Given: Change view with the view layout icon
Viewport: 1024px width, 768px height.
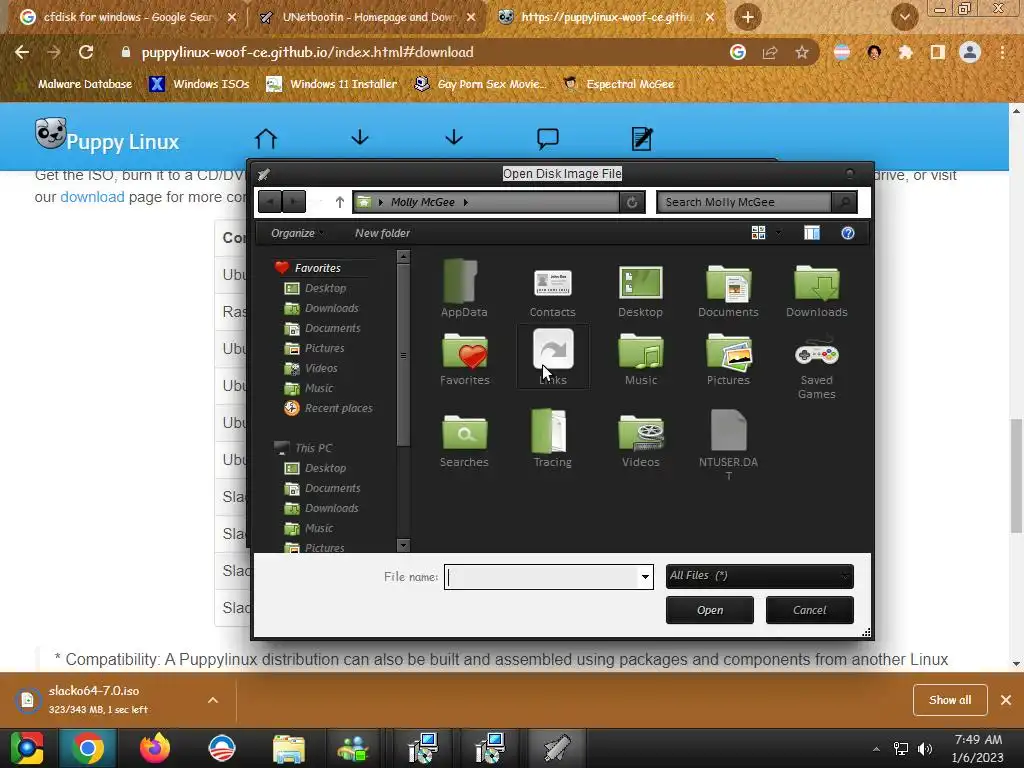Looking at the screenshot, I should point(758,233).
